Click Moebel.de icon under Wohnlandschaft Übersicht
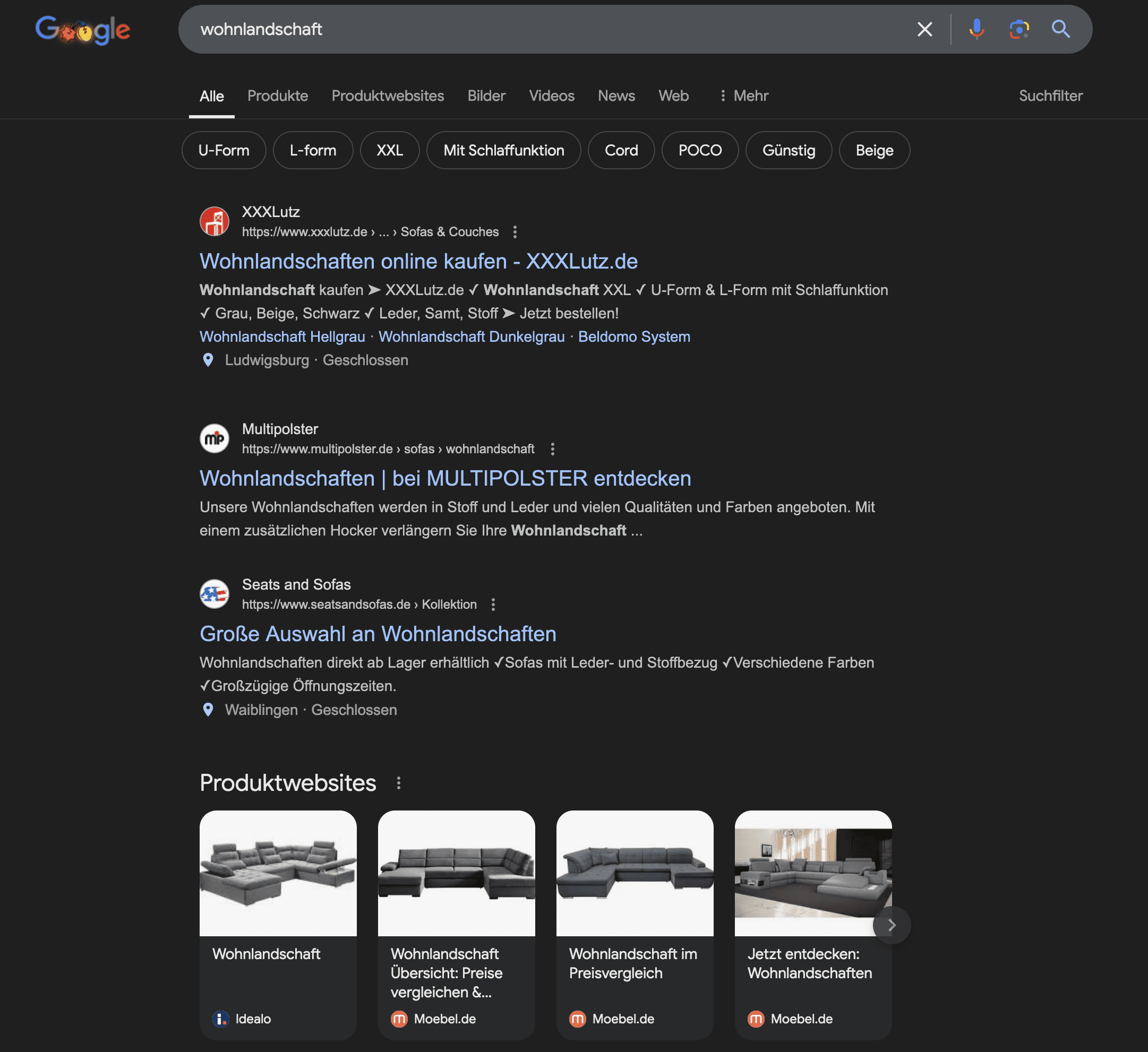The width and height of the screenshot is (1148, 1052). 399,1019
